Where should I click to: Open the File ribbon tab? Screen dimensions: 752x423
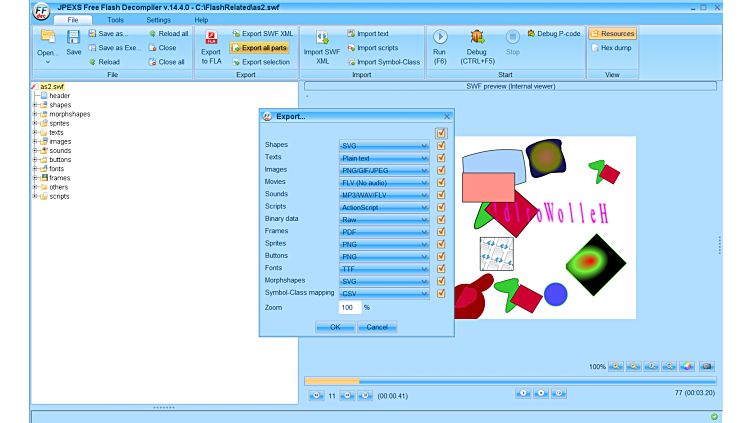pyautogui.click(x=73, y=20)
